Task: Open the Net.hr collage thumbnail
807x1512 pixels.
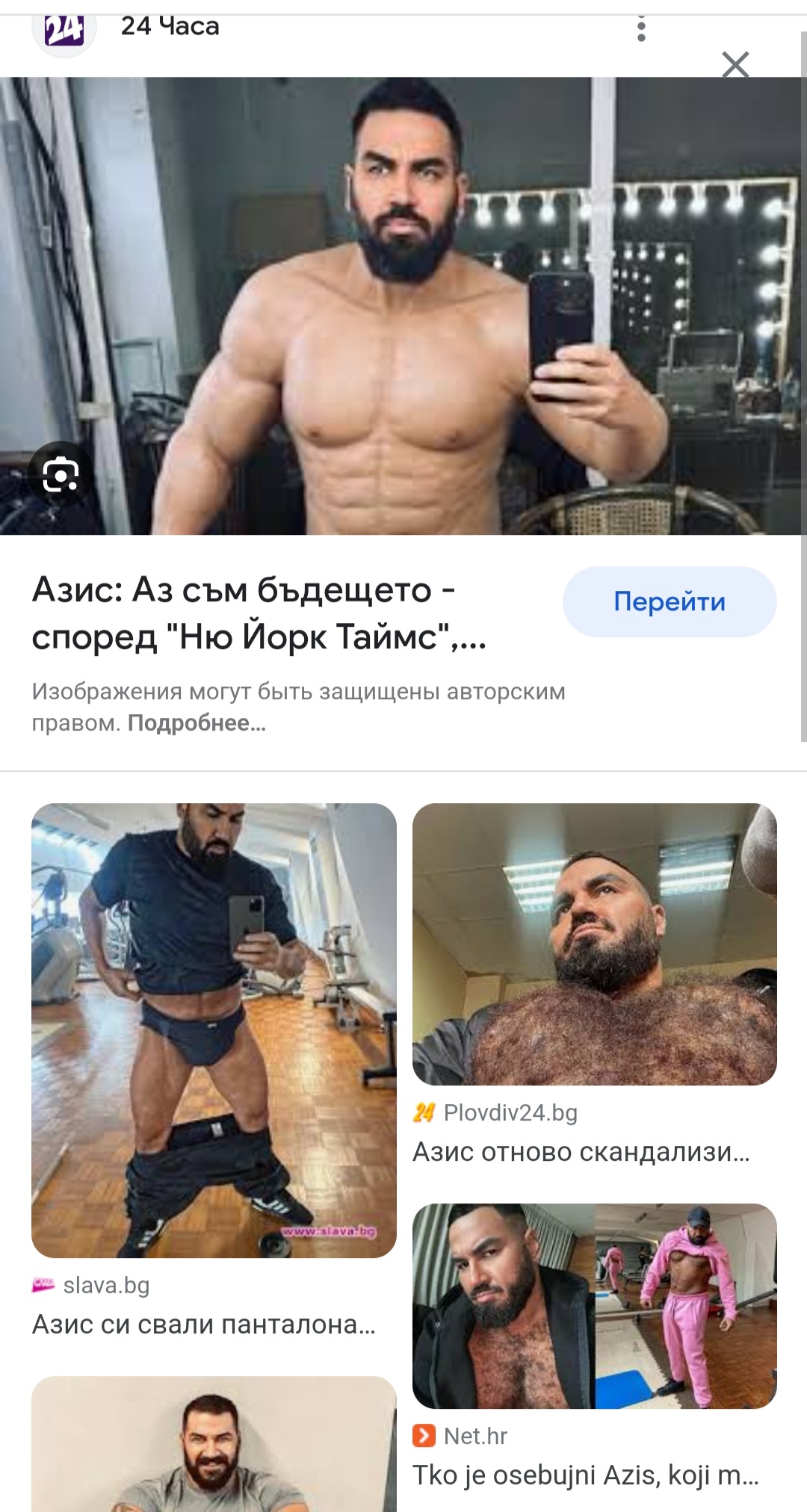Action: (x=595, y=1306)
